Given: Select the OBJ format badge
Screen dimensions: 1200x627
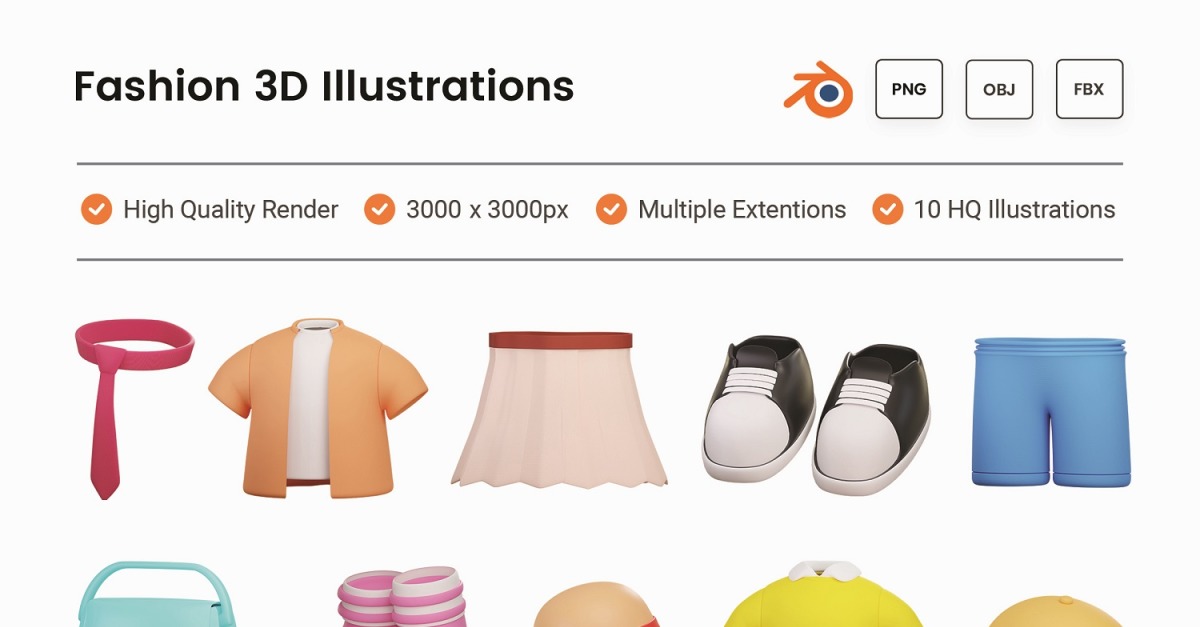Looking at the screenshot, I should 999,89.
